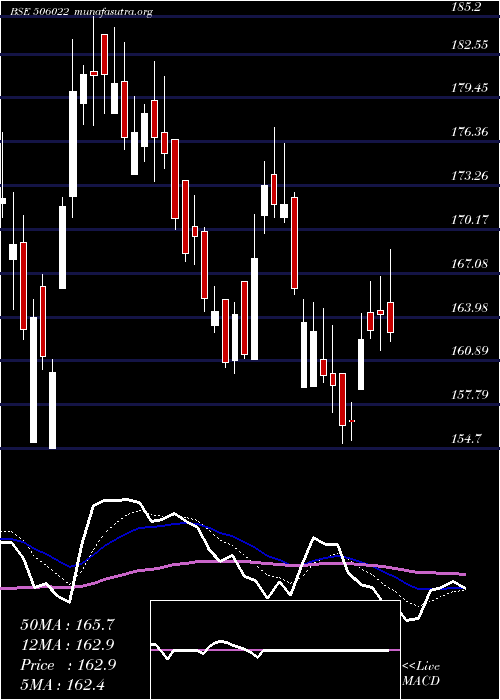This screenshot has height=700, width=500.
Task: Click the 50MA : 165.7 readout
Action: (65, 625)
